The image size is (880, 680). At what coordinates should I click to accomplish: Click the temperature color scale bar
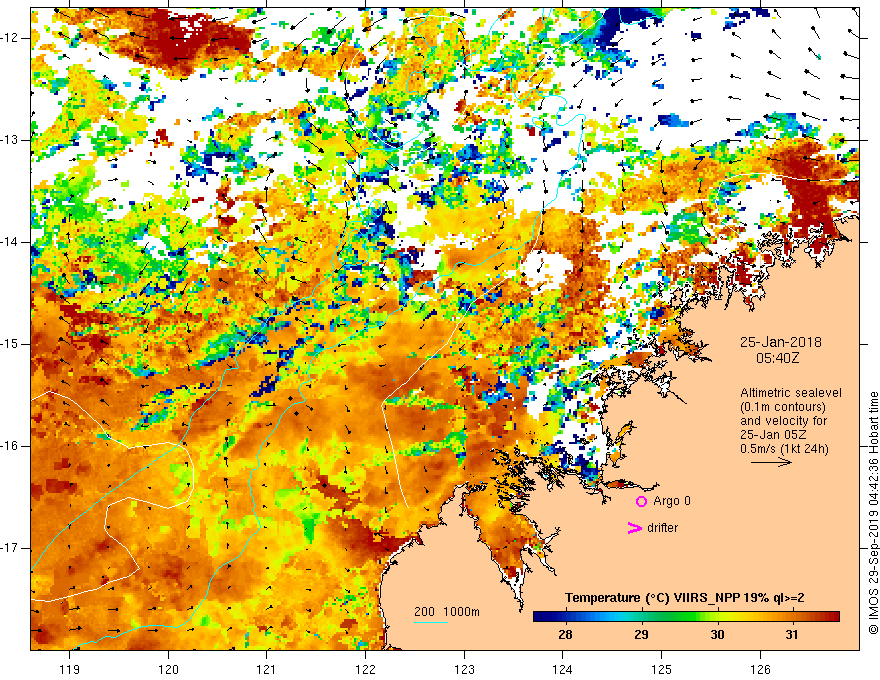pyautogui.click(x=686, y=617)
